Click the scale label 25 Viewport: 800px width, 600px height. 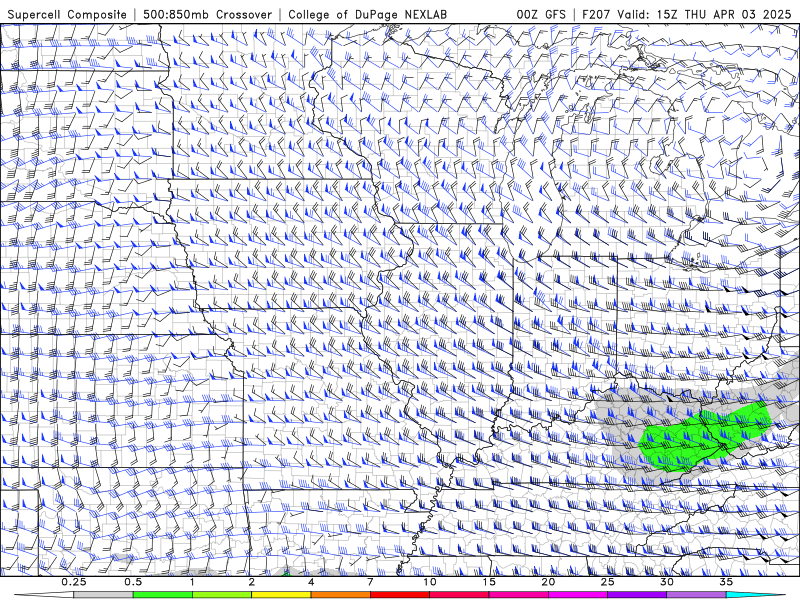click(608, 582)
